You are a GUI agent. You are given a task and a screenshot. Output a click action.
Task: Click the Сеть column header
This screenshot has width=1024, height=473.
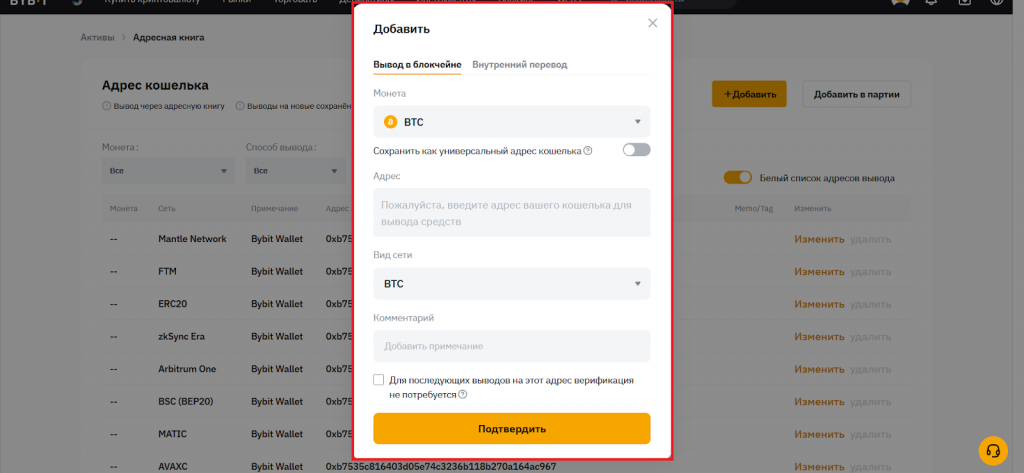click(x=167, y=208)
